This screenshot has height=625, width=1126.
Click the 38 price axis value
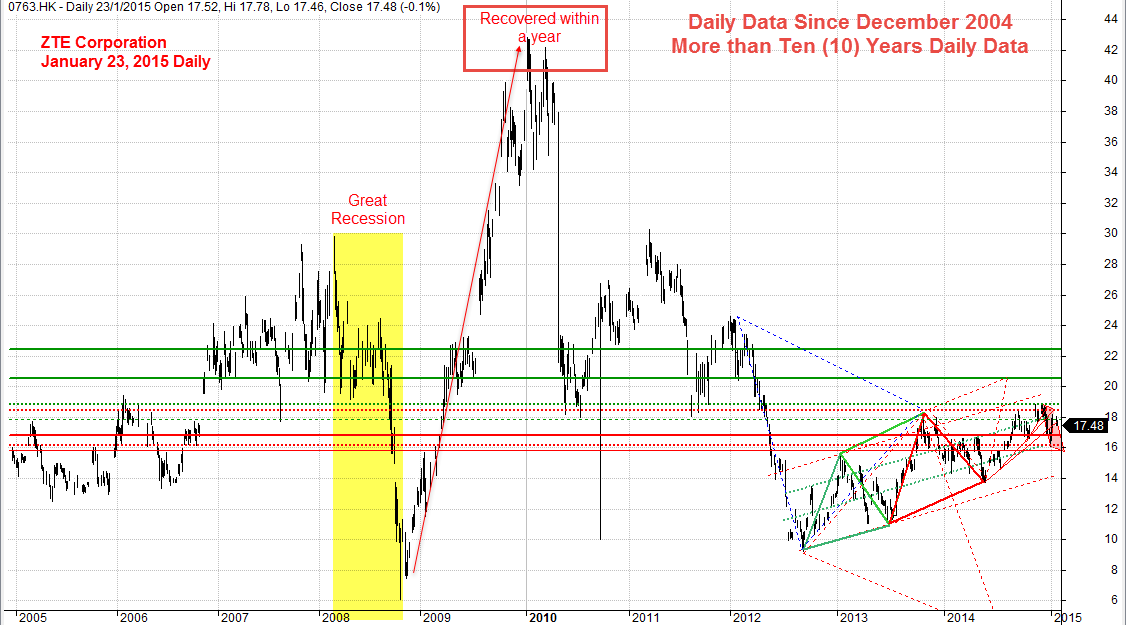coord(1111,111)
